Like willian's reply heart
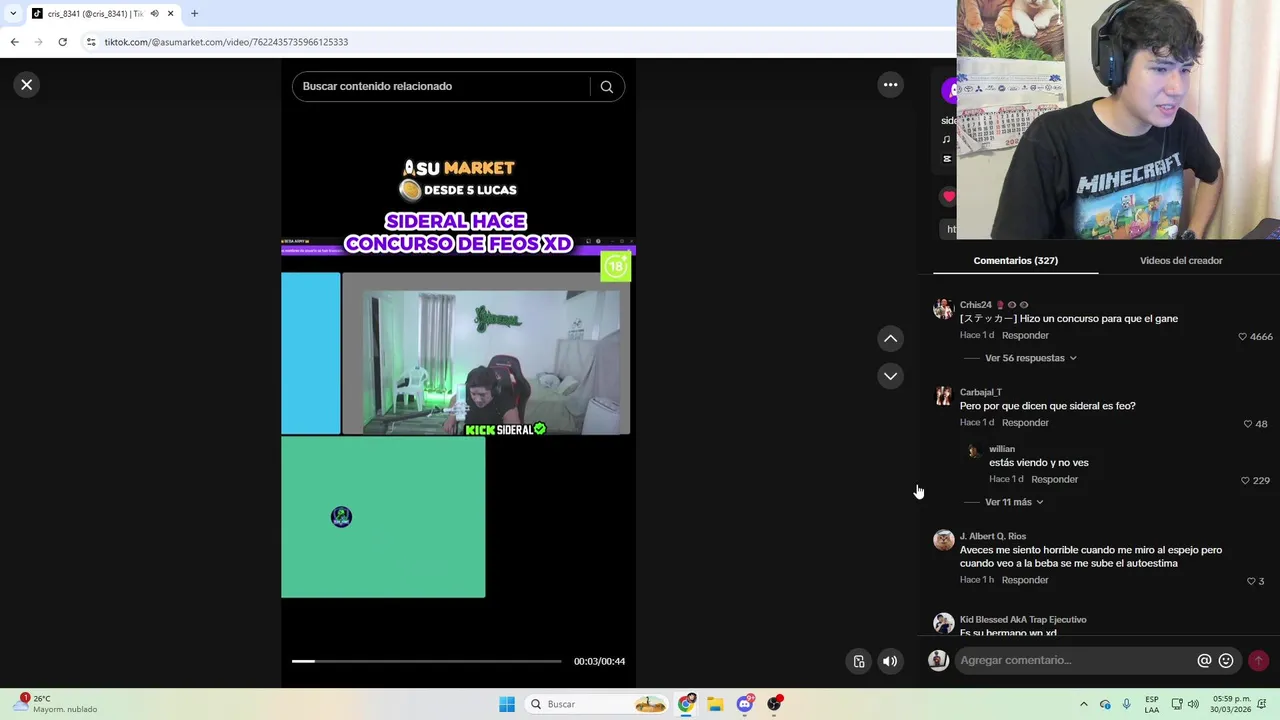Viewport: 1280px width, 720px height. point(1245,481)
